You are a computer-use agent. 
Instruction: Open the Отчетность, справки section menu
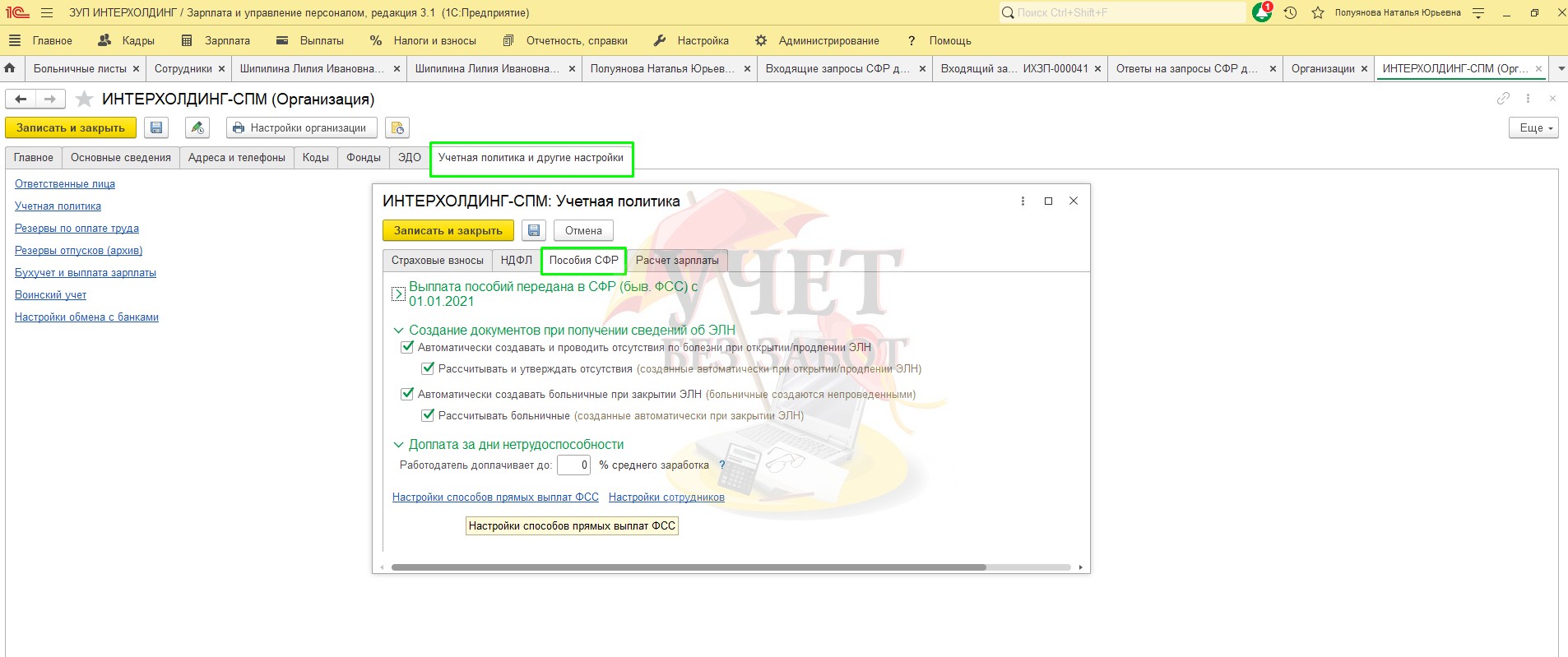coord(565,40)
